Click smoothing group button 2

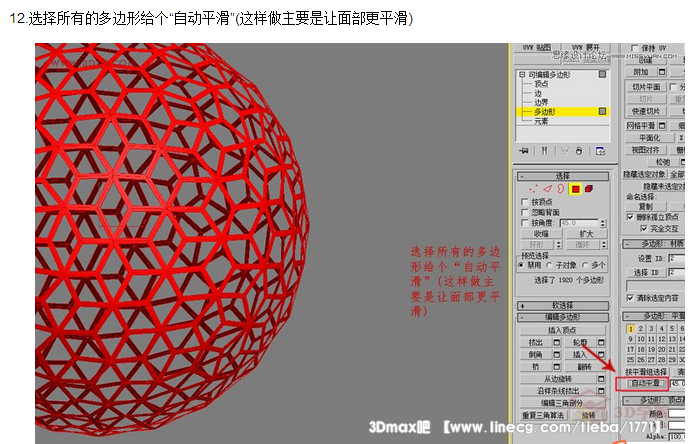pyautogui.click(x=641, y=329)
